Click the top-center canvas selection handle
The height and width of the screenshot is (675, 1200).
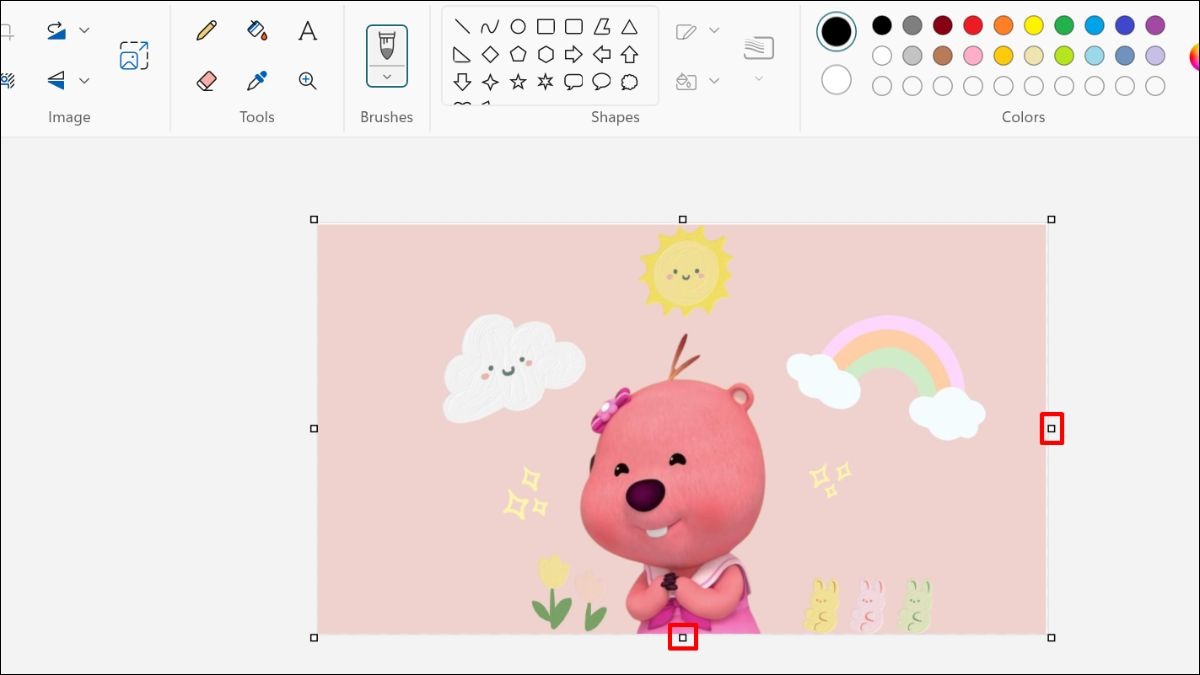(683, 219)
